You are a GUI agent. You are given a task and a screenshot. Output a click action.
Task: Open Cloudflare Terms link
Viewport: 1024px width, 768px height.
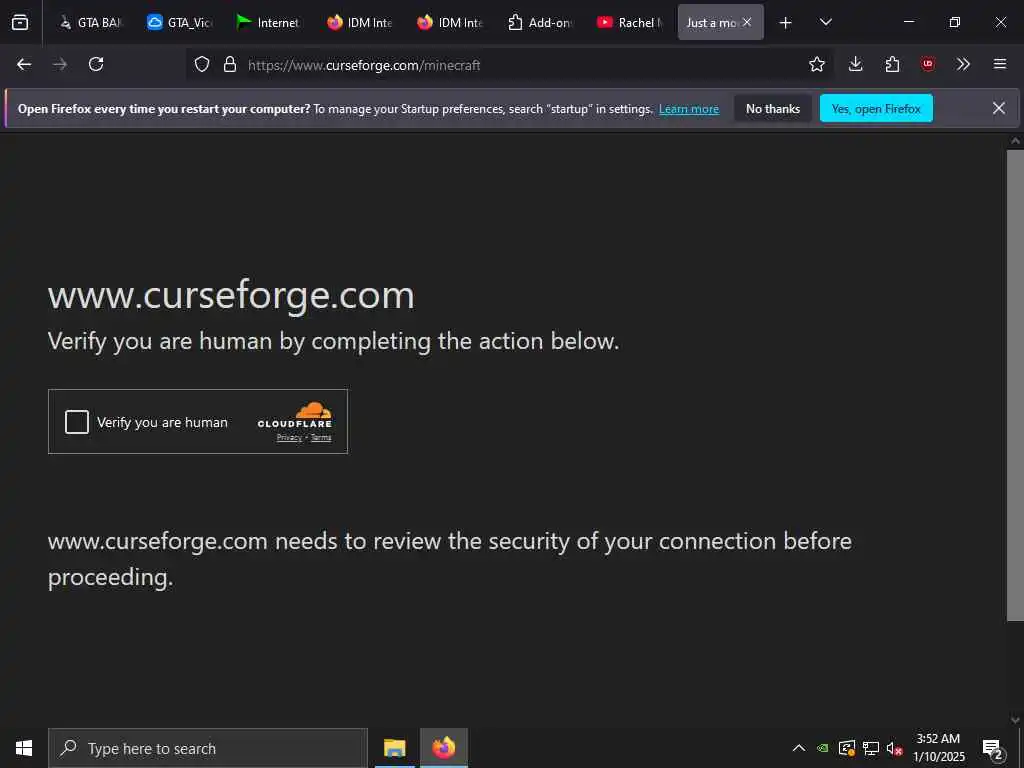coord(321,438)
